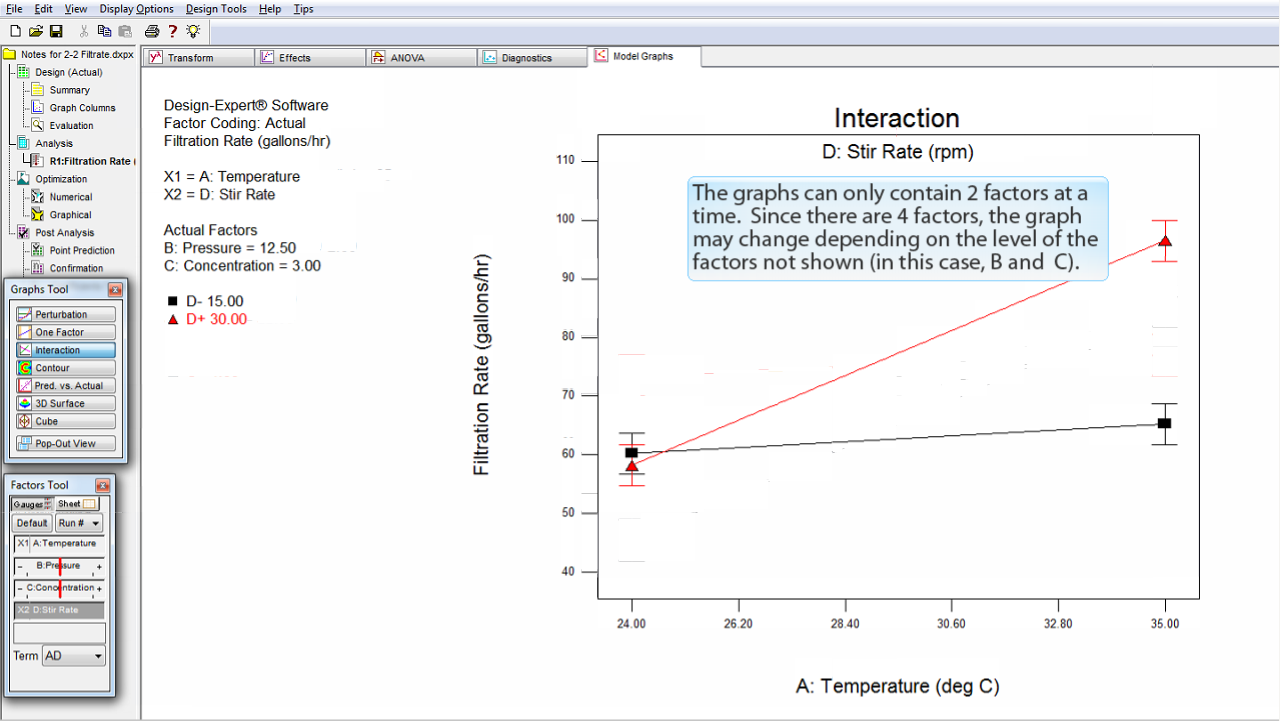Image resolution: width=1280 pixels, height=721 pixels.
Task: Click the Open file folder icon
Action: [36, 32]
